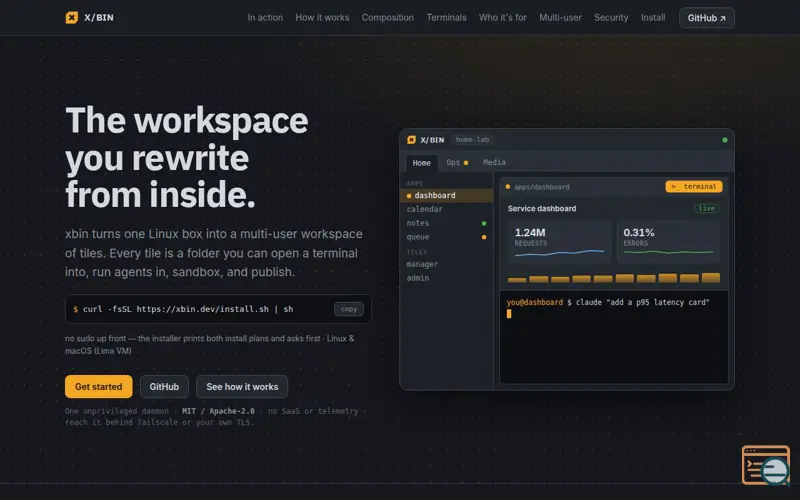Switch to the Ops tab
The image size is (800, 500).
coord(453,162)
